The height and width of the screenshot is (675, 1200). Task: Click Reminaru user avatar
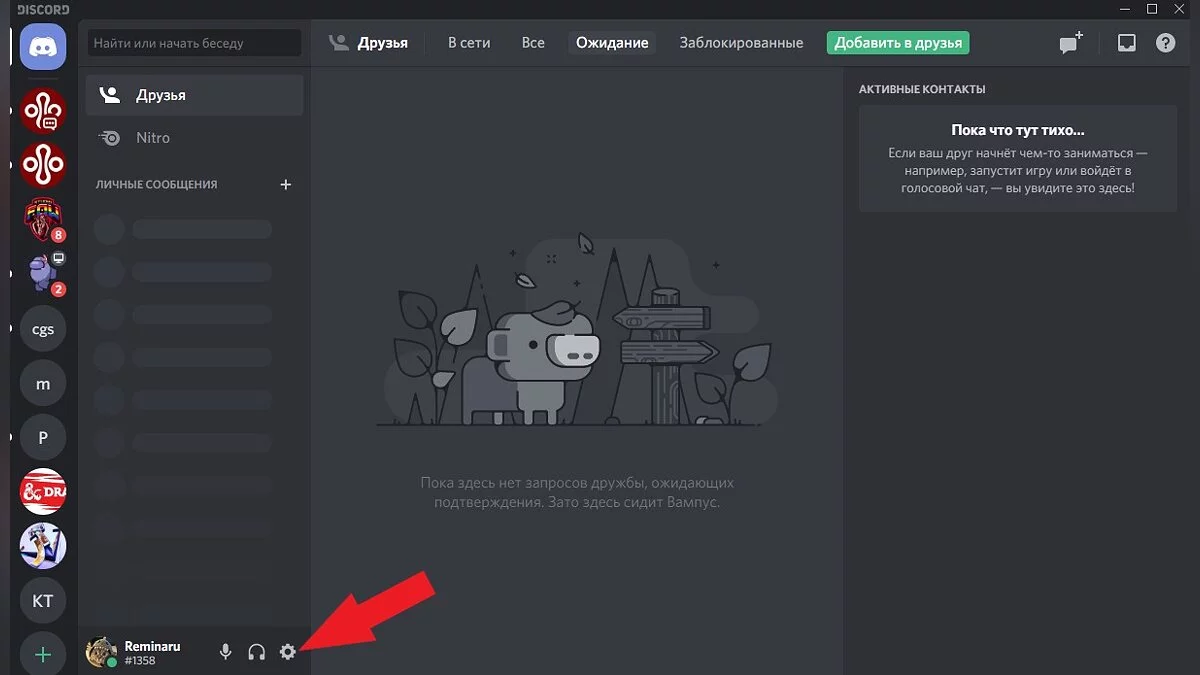(101, 652)
